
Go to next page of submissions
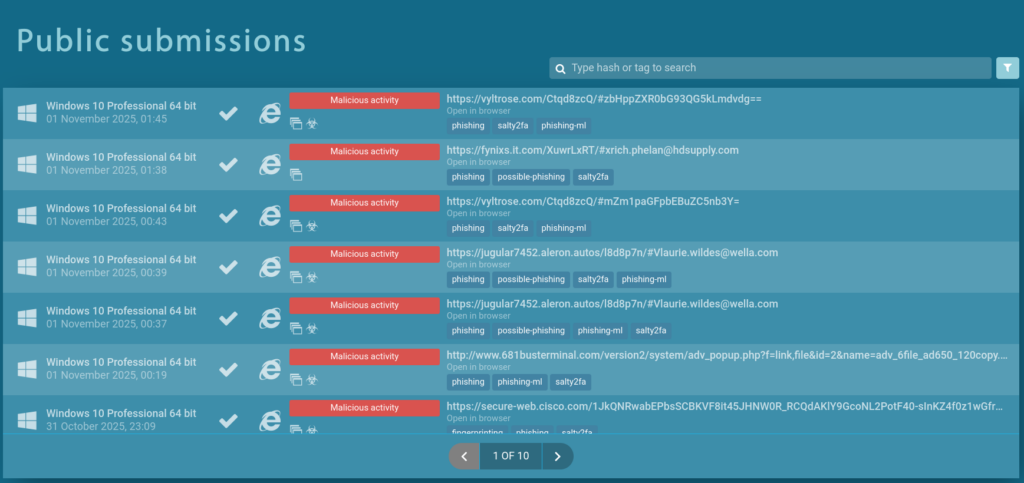[557, 456]
